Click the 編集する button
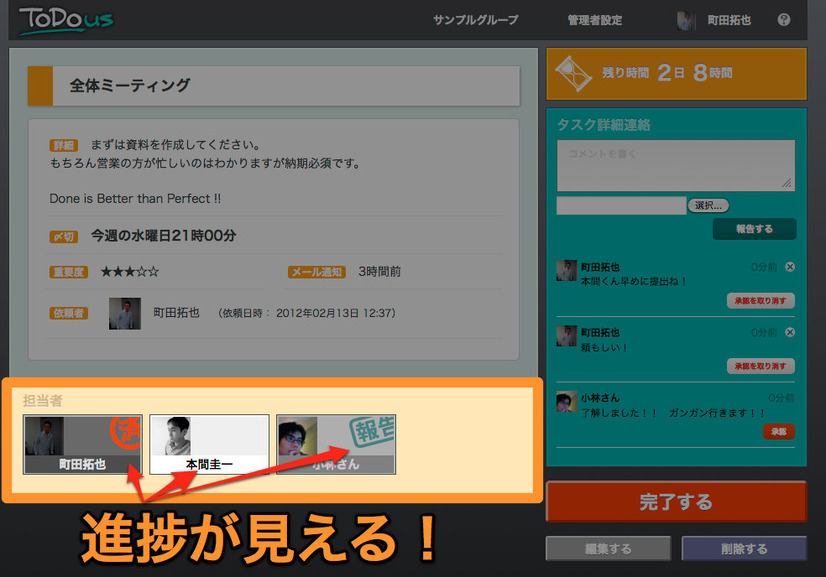Screen dimensions: 826x577 tap(608, 548)
